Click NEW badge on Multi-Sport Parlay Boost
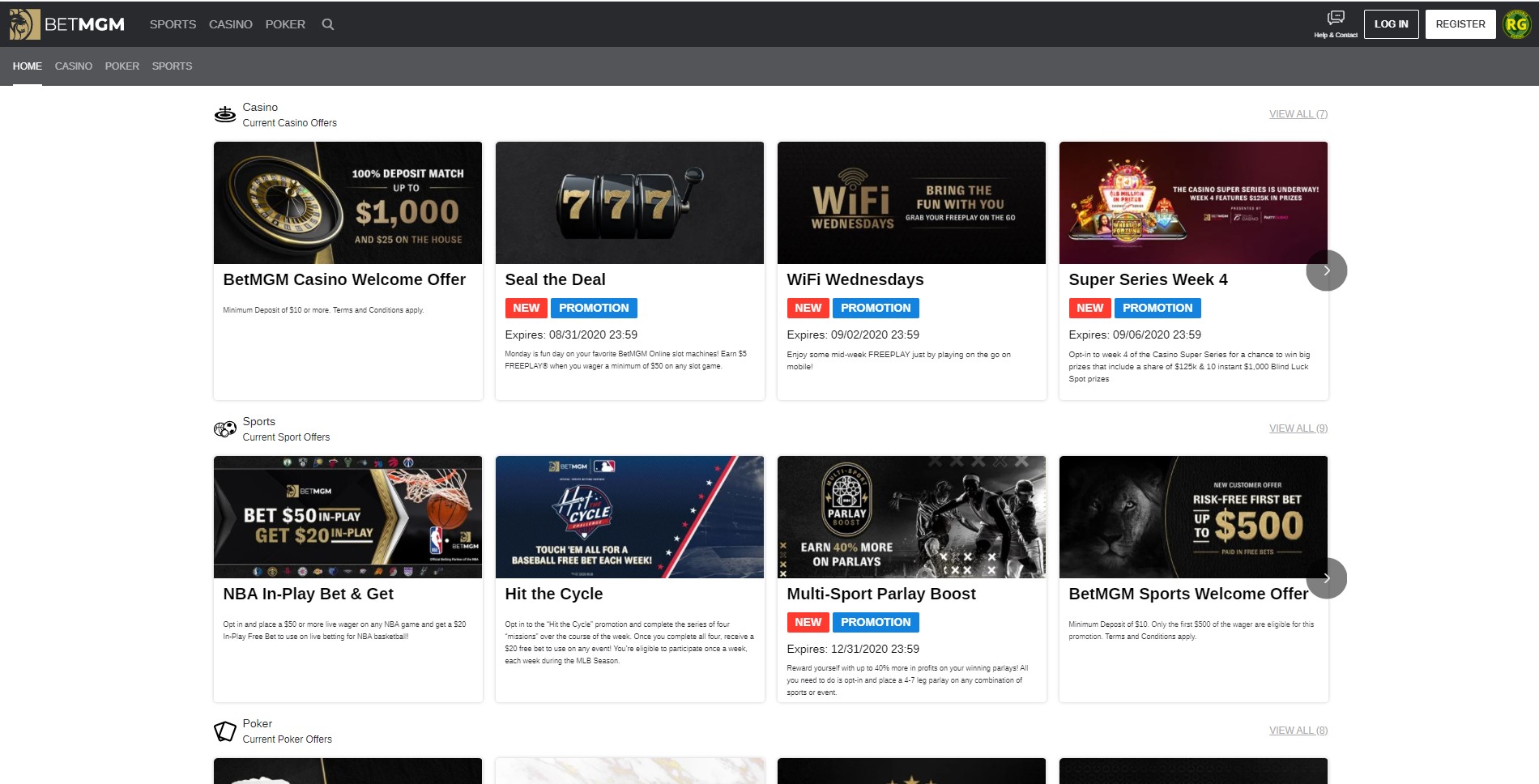This screenshot has height=784, width=1539. (x=808, y=622)
